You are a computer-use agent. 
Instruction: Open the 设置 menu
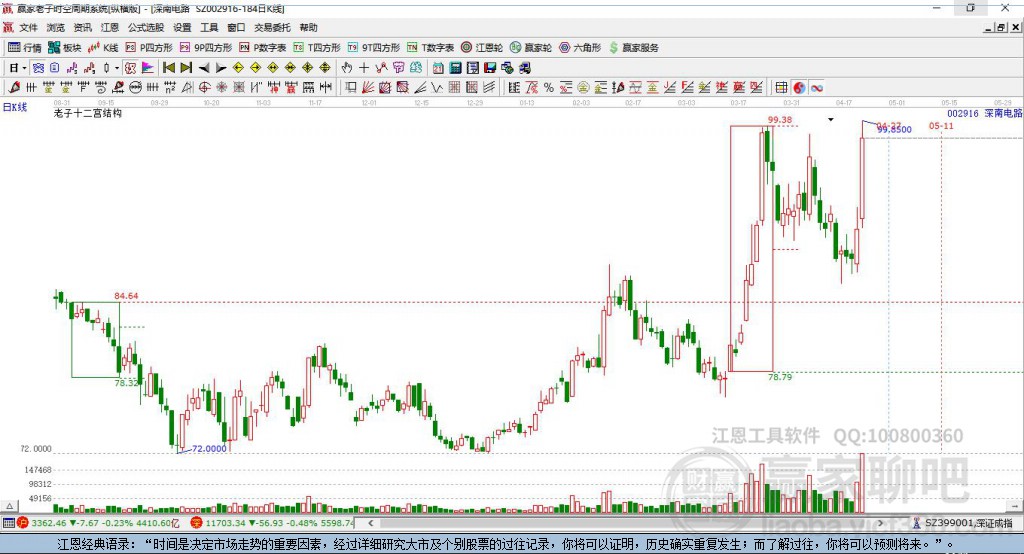pyautogui.click(x=182, y=27)
